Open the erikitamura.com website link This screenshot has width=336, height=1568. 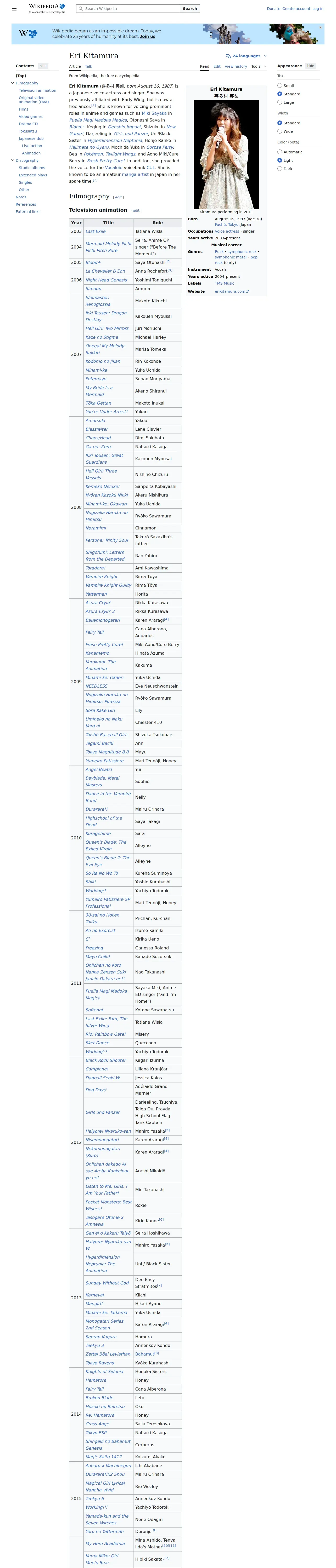[232, 292]
